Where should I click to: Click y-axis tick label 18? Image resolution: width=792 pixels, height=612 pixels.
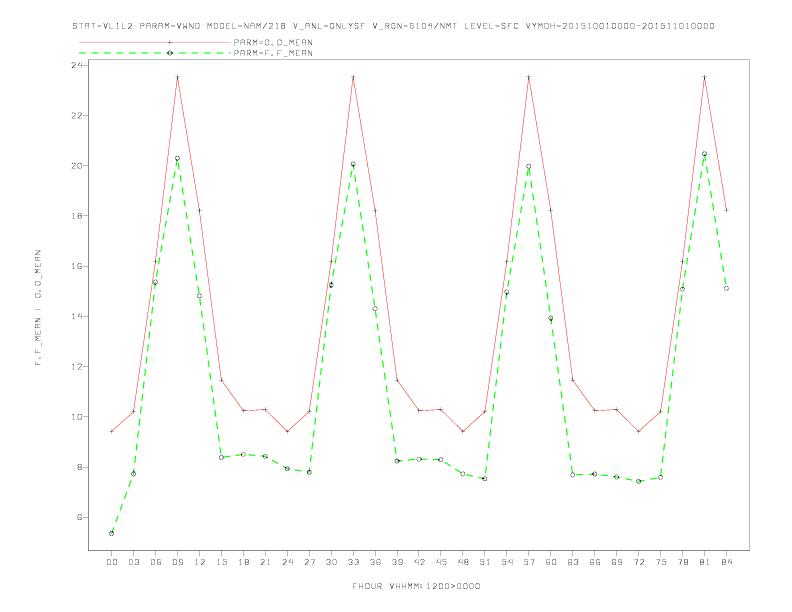77,216
